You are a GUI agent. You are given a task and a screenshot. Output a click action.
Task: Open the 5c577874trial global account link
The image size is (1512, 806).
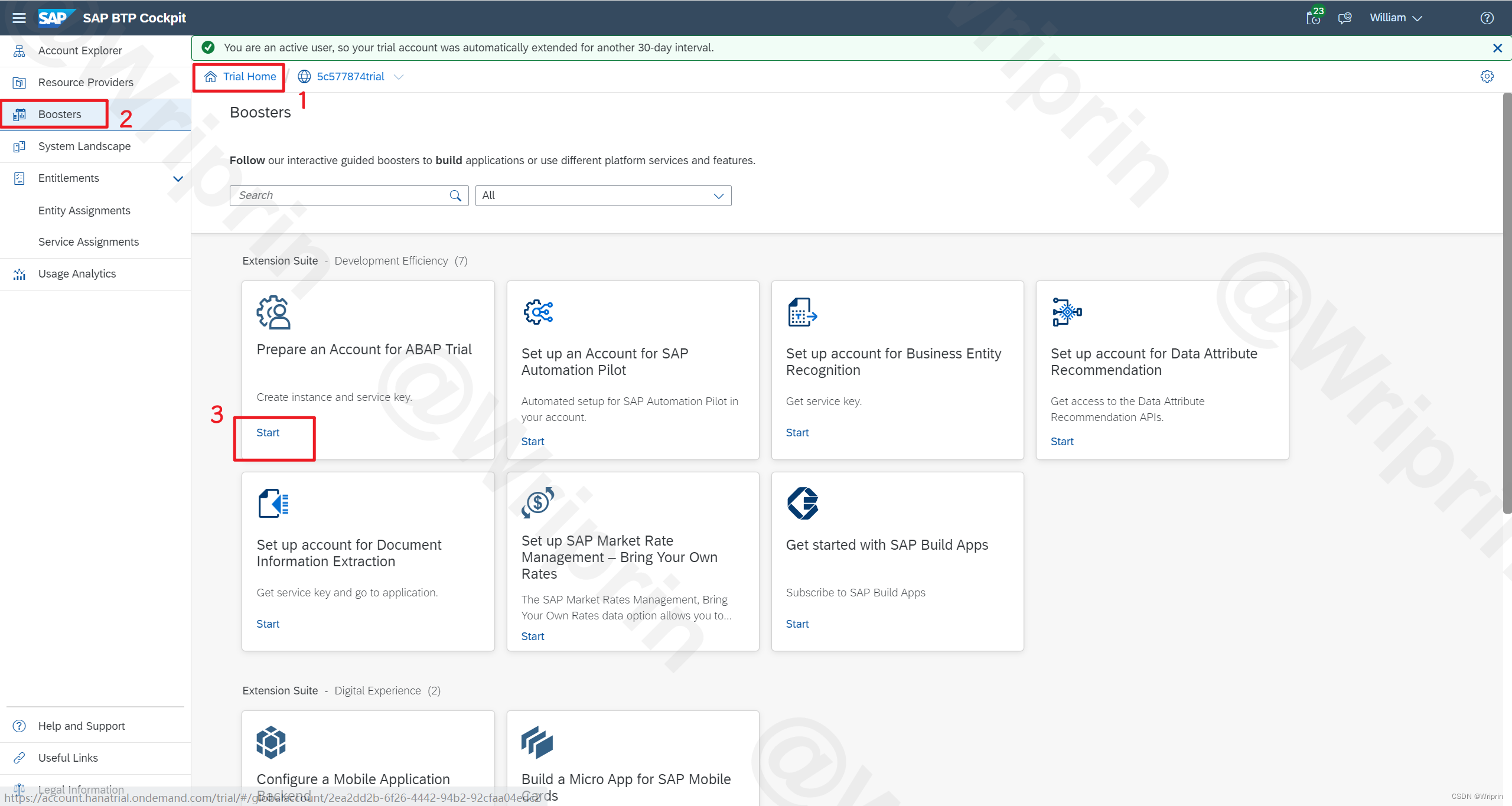click(350, 77)
